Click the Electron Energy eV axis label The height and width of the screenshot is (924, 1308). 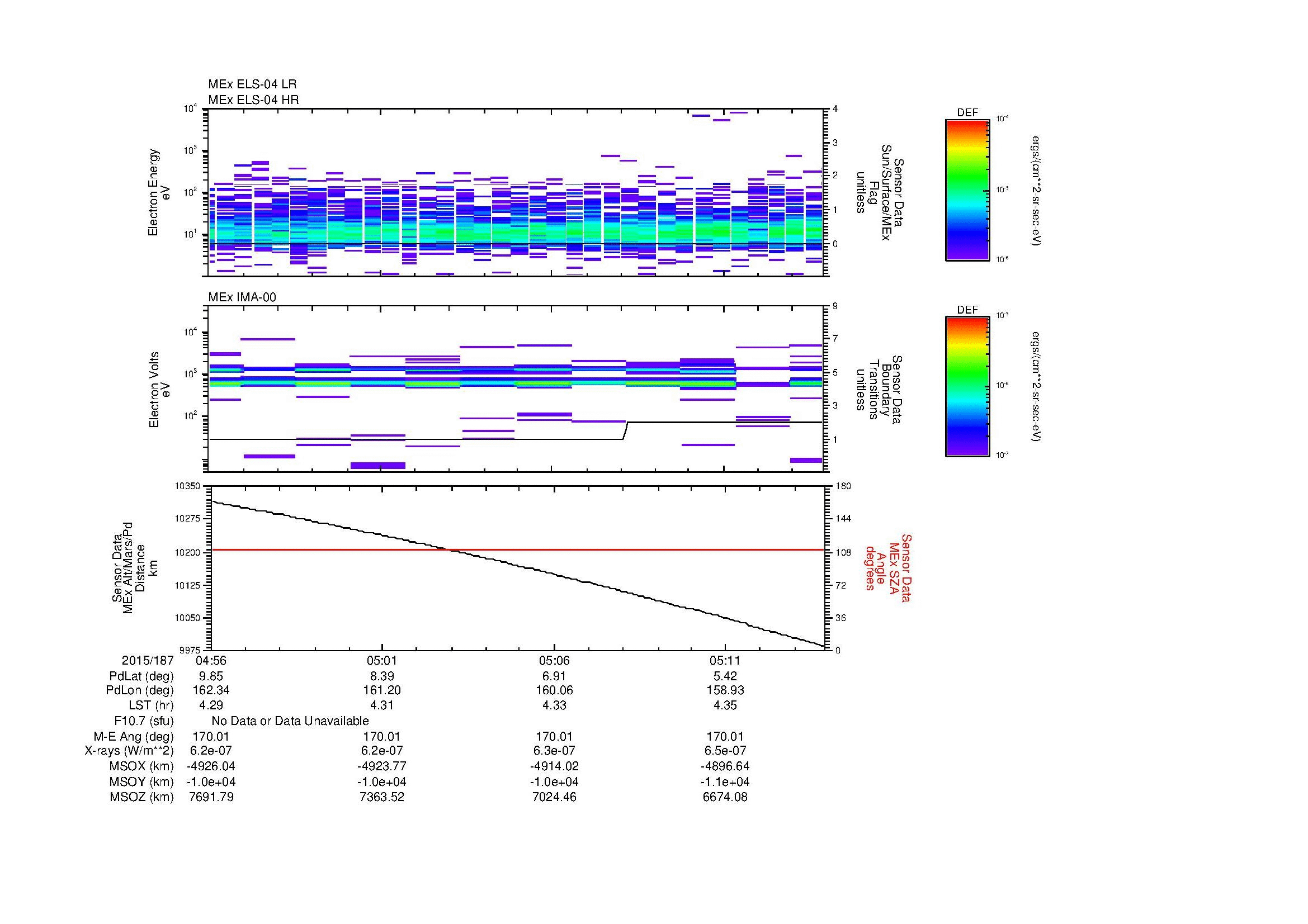coord(159,192)
